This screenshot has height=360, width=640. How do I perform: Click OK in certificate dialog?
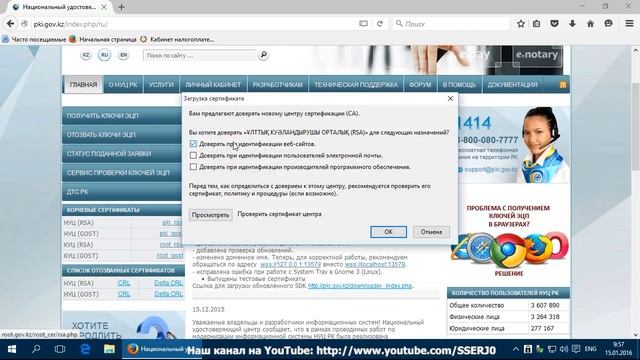[388, 232]
